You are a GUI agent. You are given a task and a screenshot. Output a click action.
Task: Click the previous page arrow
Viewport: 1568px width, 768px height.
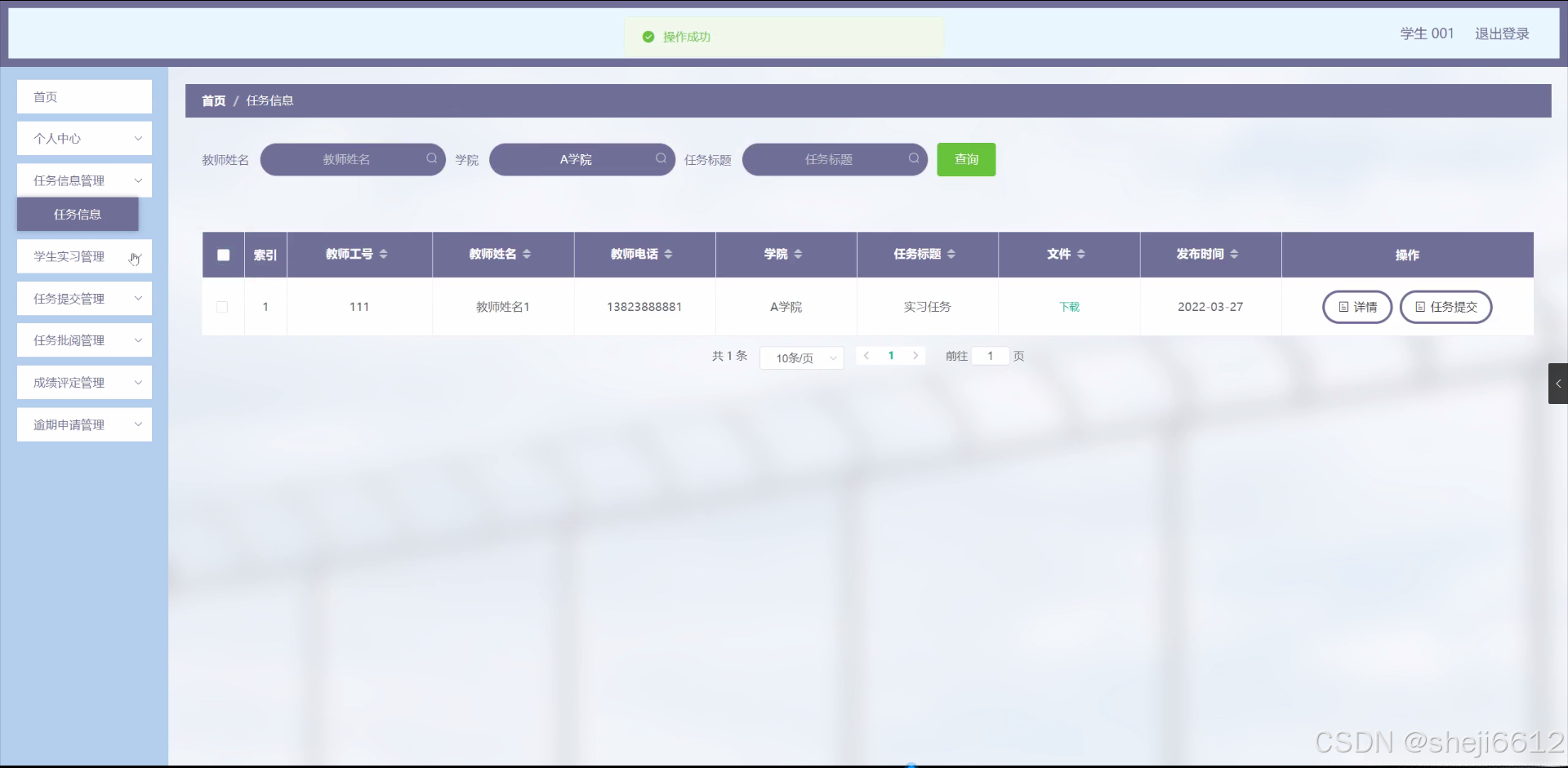[x=866, y=356]
